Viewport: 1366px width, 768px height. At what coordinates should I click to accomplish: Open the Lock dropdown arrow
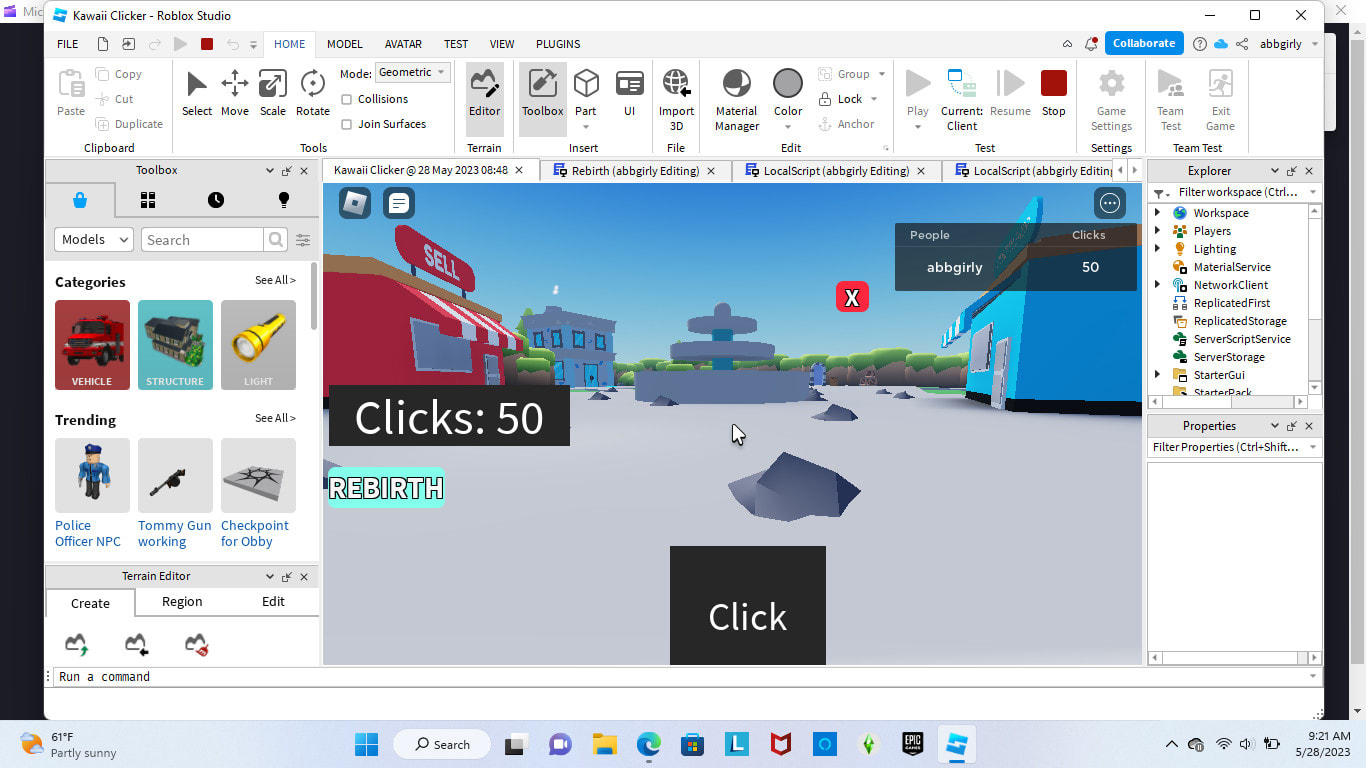tap(874, 99)
